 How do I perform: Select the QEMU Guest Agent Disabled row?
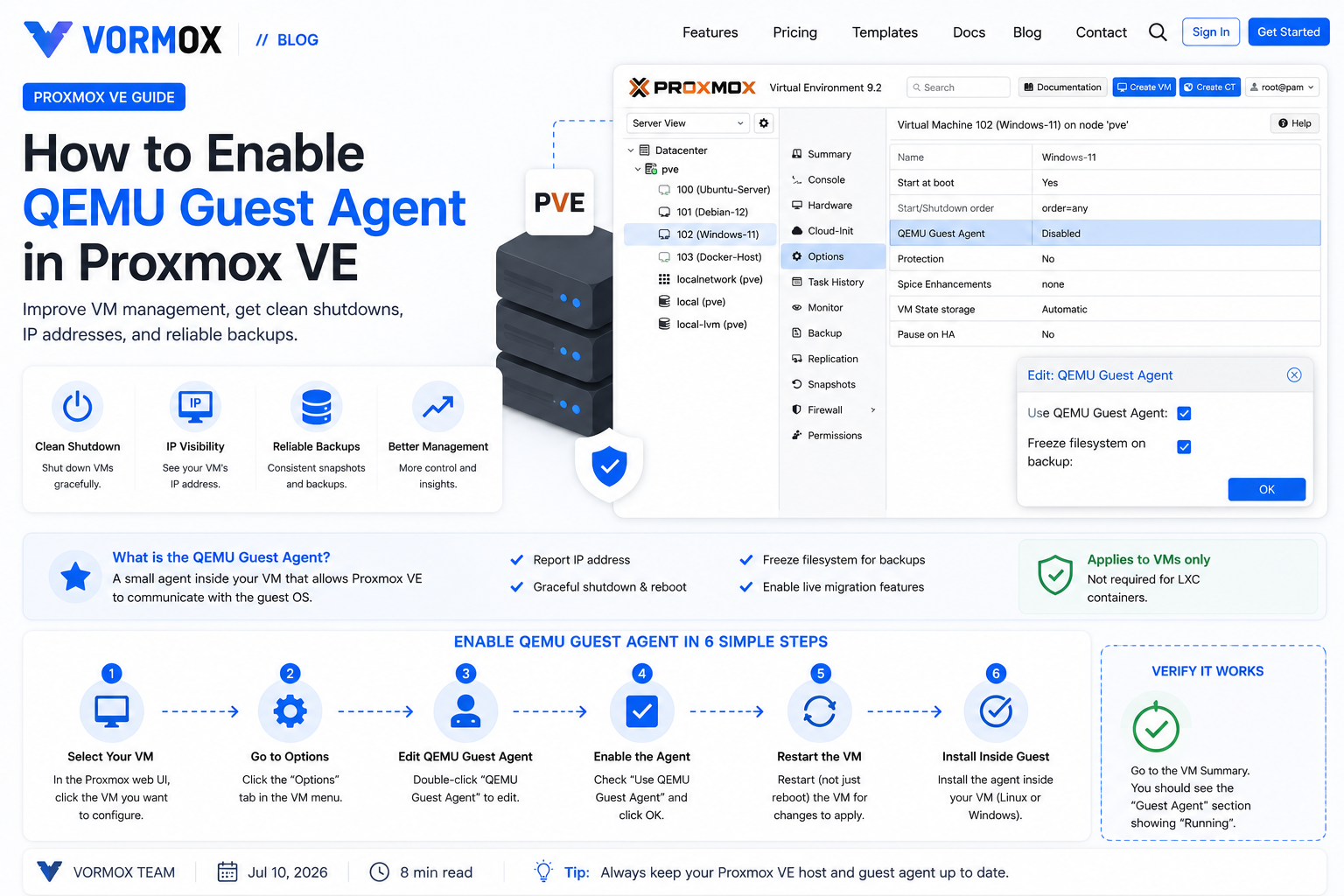point(1105,234)
